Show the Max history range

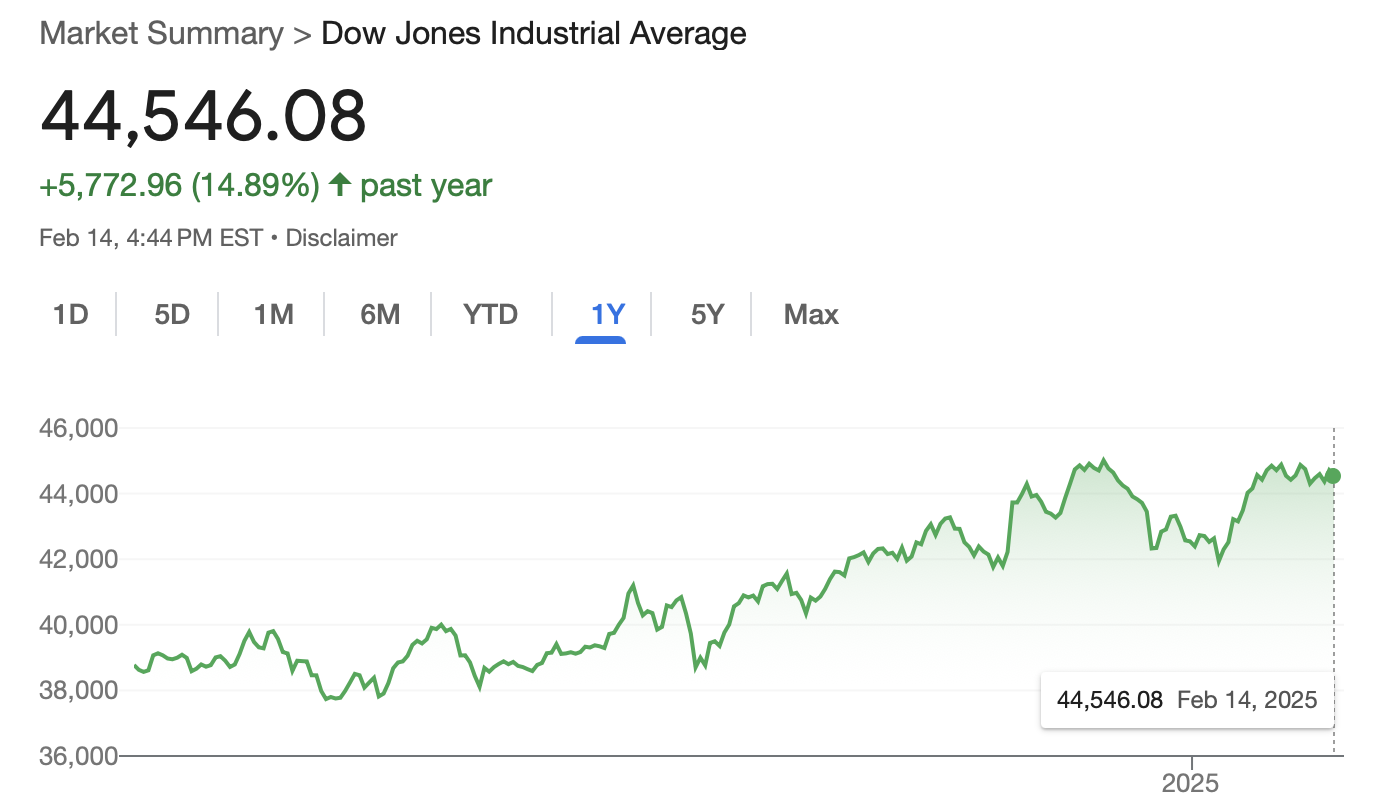pyautogui.click(x=810, y=315)
